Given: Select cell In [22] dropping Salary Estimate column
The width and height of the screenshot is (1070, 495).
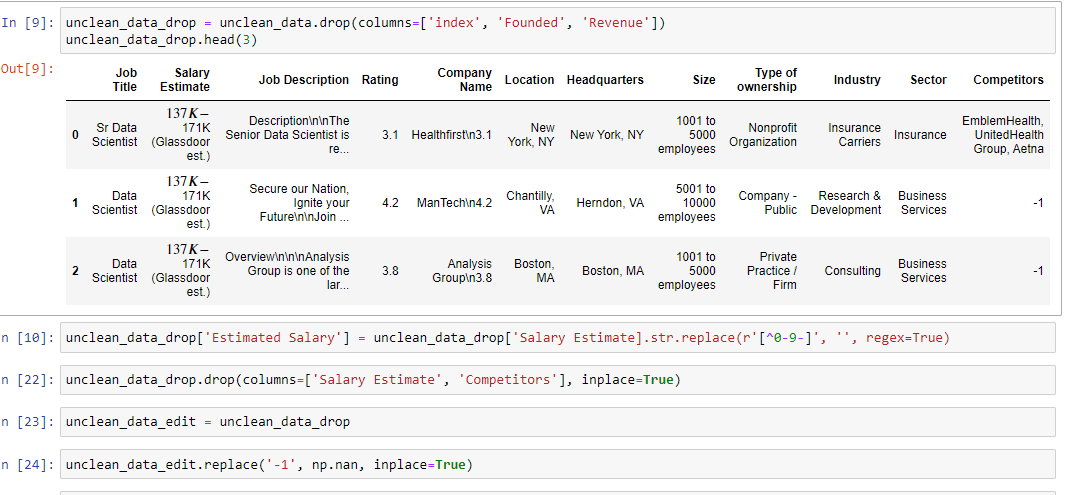Looking at the screenshot, I should [557, 380].
